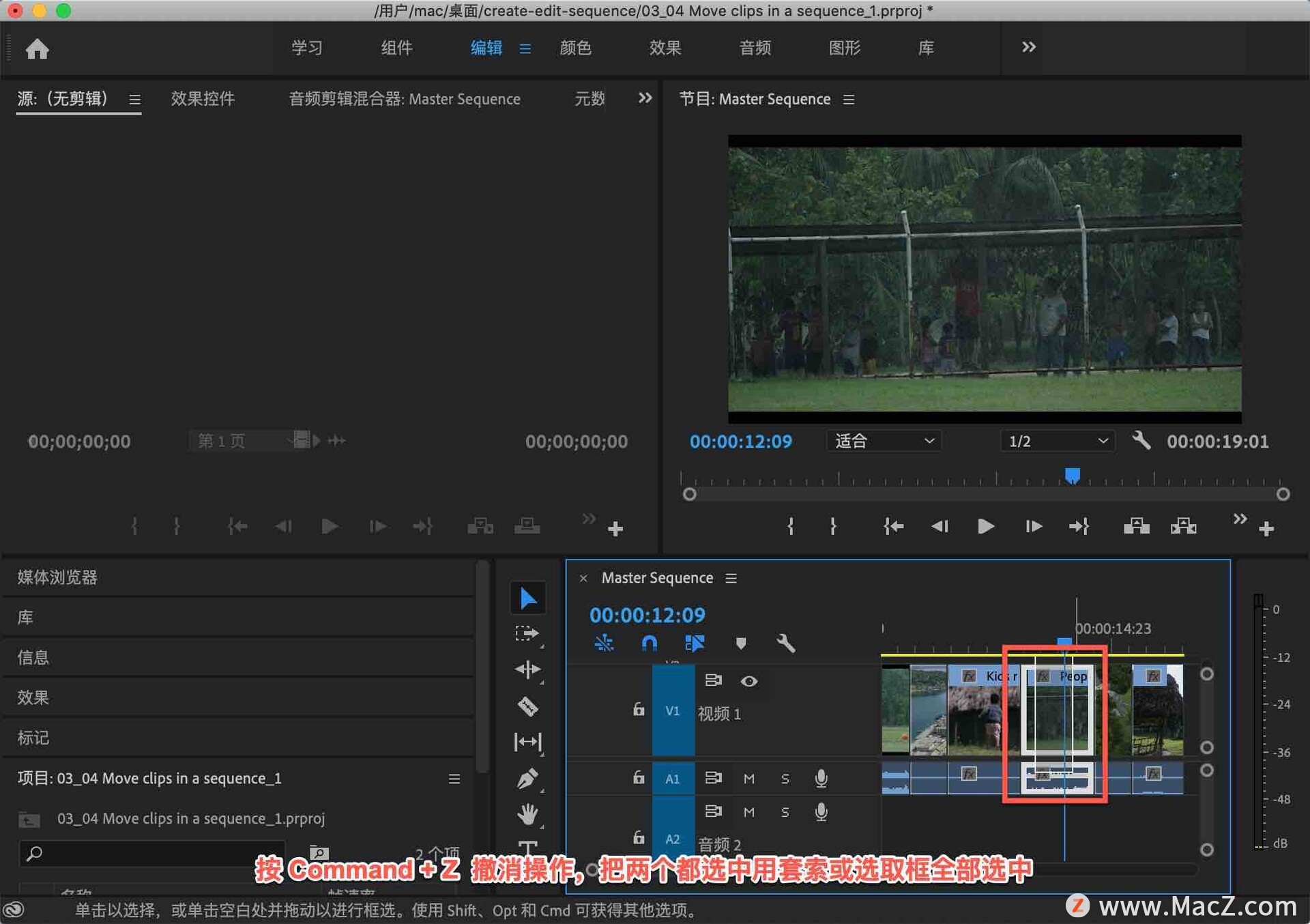The width and height of the screenshot is (1310, 924).
Task: Open source panel menu
Action: (x=135, y=100)
